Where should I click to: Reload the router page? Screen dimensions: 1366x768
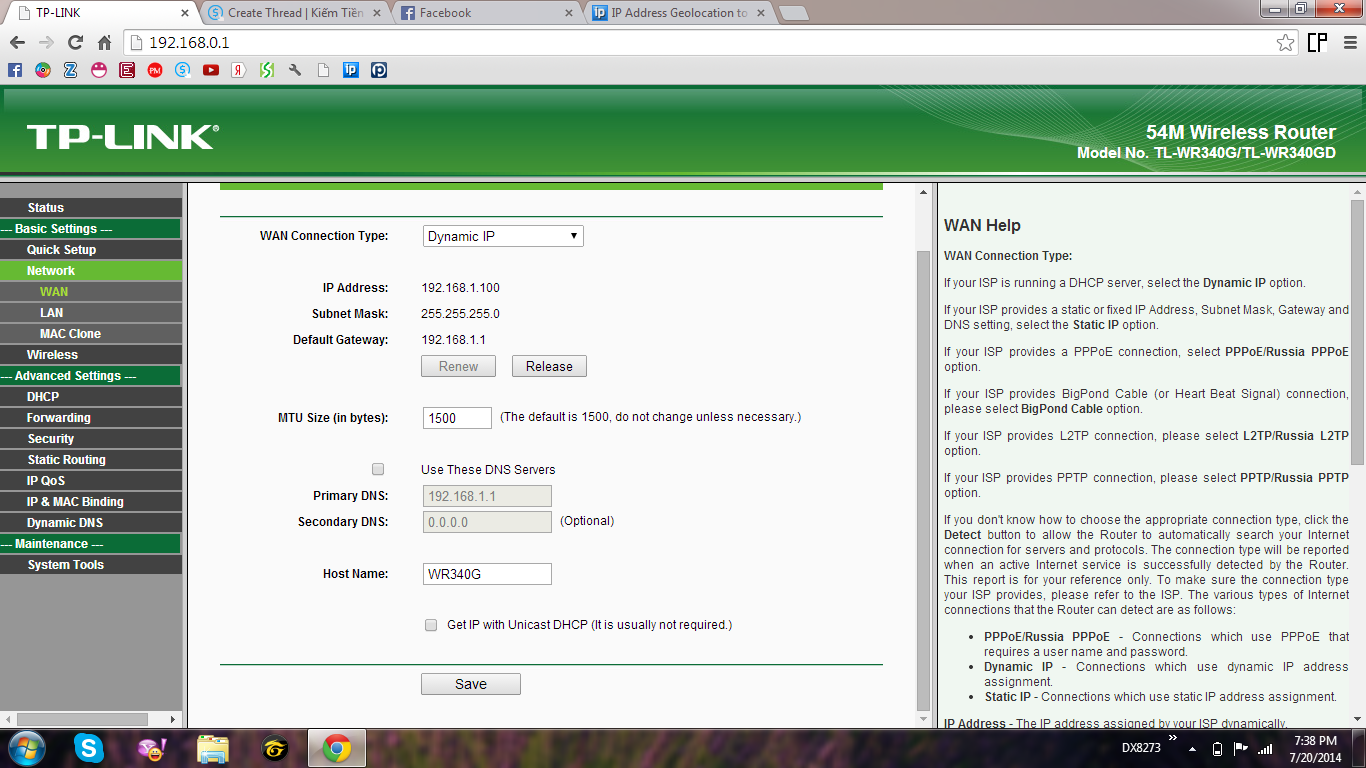(x=75, y=43)
